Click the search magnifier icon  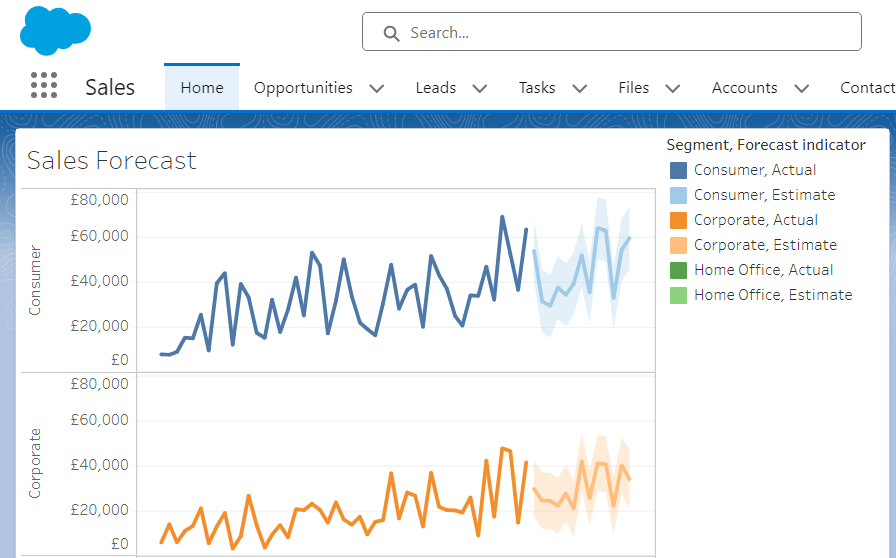point(391,33)
